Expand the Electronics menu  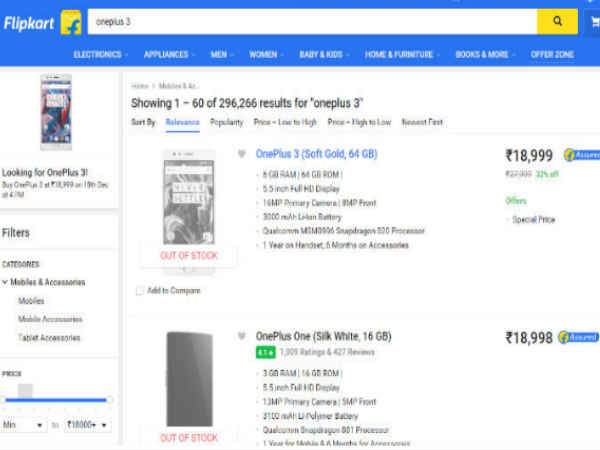(x=100, y=54)
